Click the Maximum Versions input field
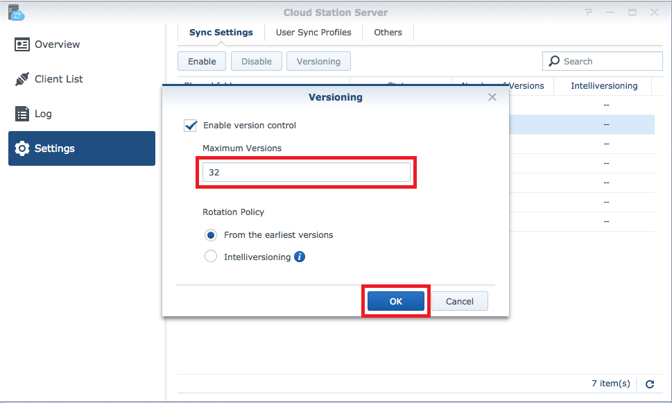The width and height of the screenshot is (672, 403). [306, 172]
